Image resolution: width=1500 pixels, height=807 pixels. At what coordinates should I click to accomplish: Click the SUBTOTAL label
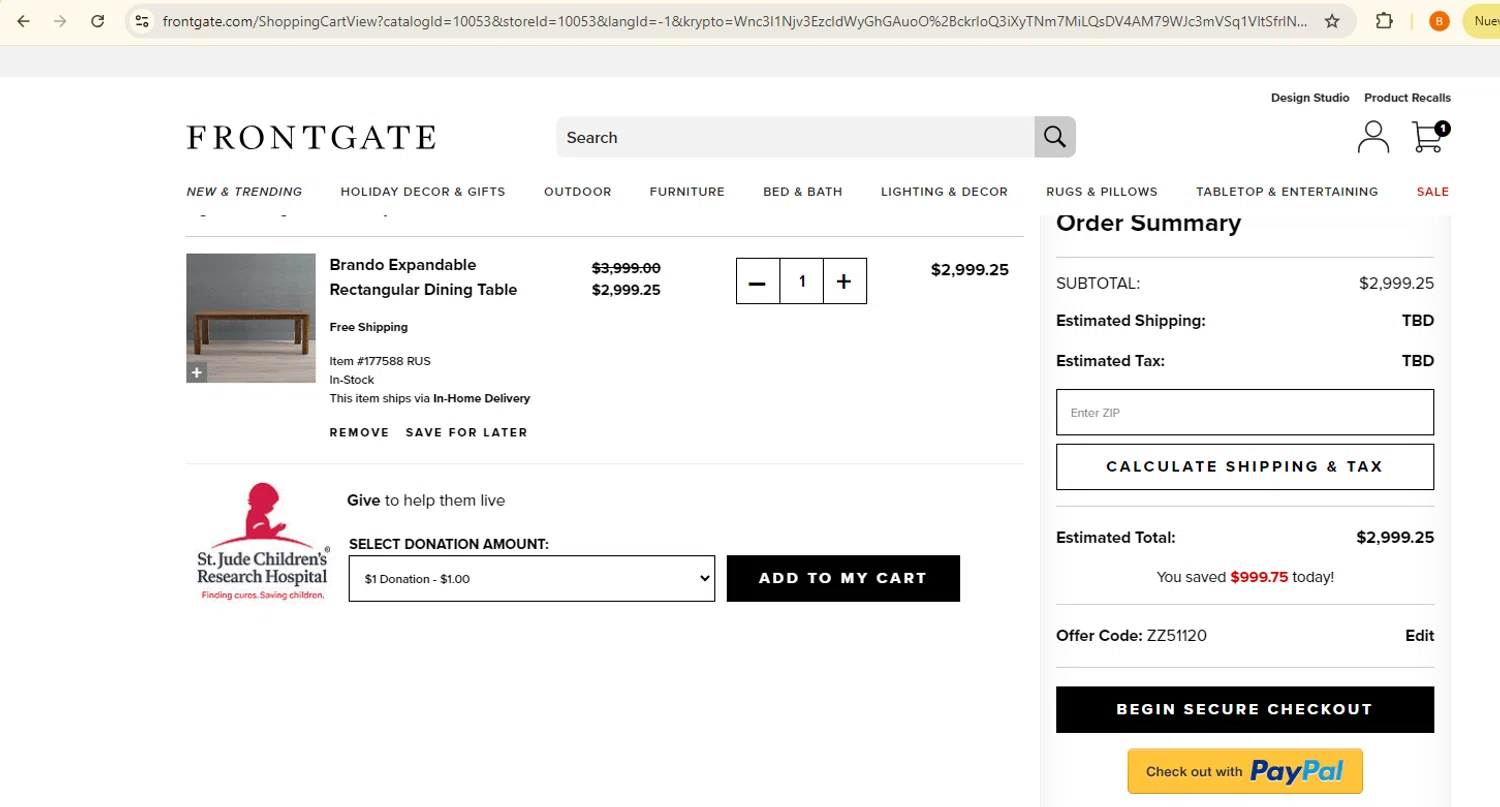pos(1098,284)
